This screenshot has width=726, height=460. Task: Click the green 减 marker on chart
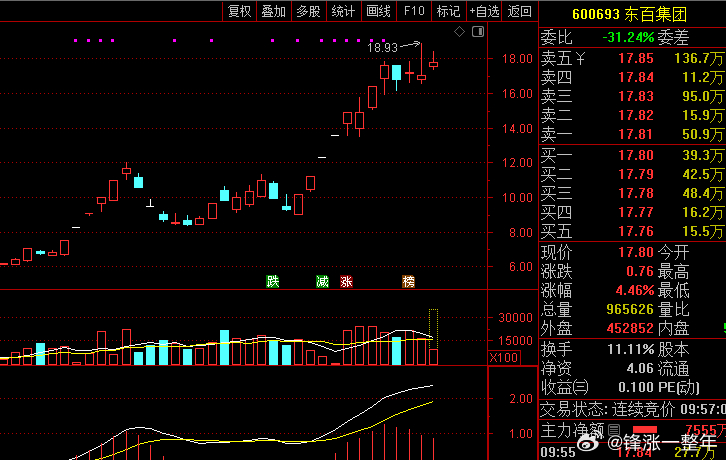coord(322,281)
